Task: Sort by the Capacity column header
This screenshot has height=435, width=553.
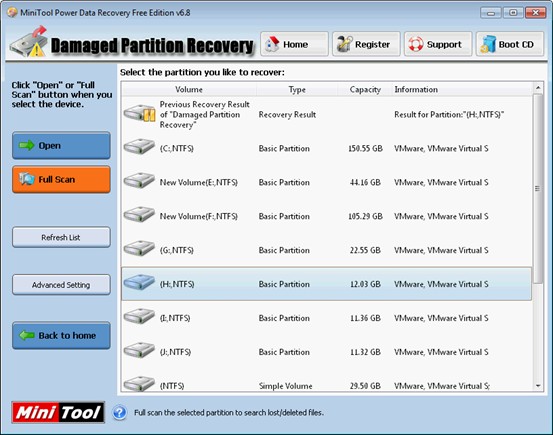Action: tap(365, 89)
